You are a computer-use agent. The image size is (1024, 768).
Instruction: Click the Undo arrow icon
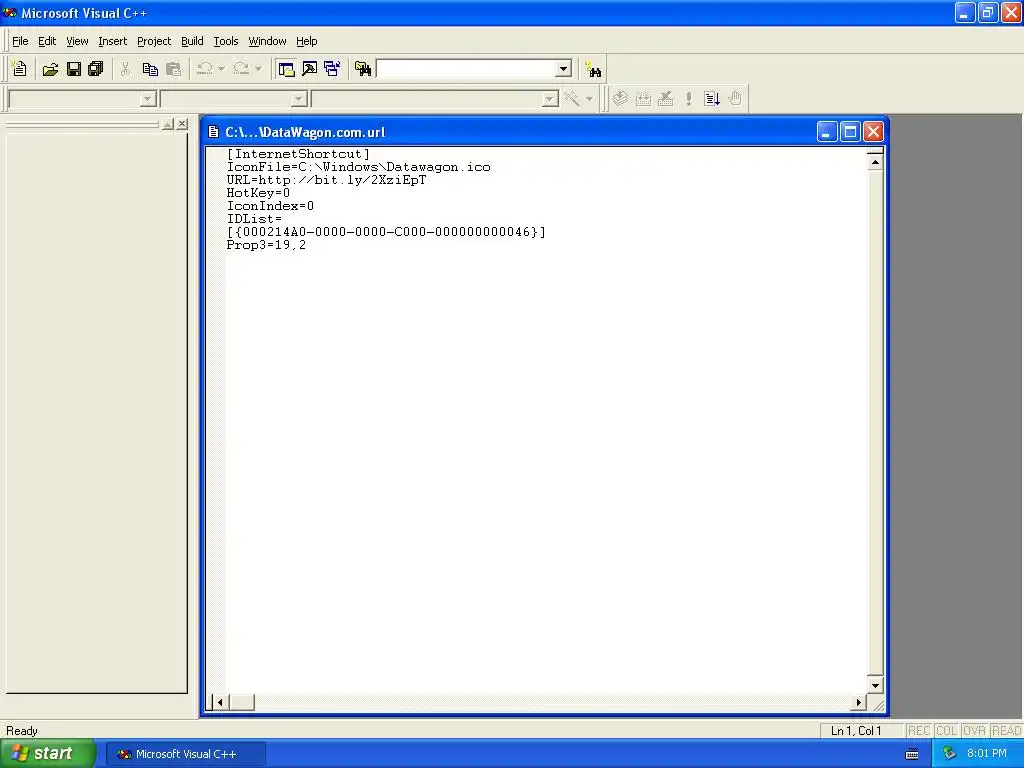click(204, 69)
